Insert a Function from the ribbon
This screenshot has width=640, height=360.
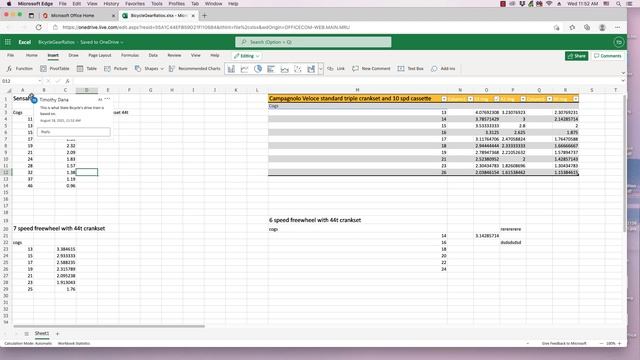click(x=19, y=69)
